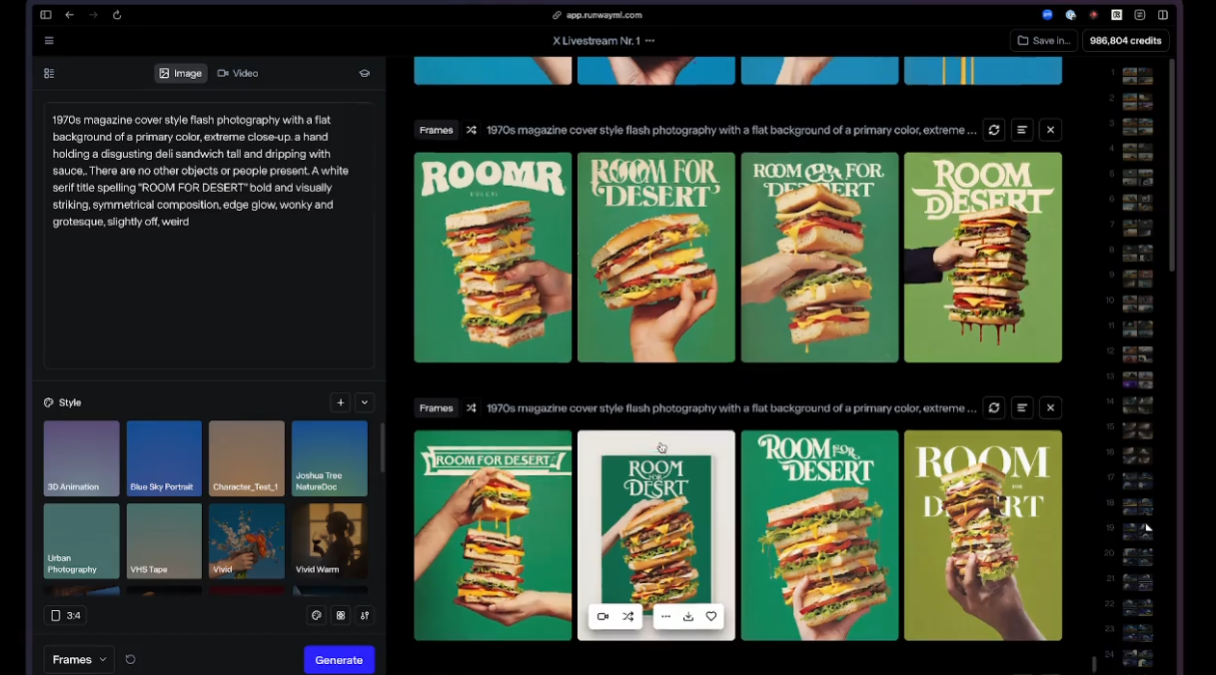Open the 3:4 aspect ratio selector
1216x675 pixels.
tap(66, 615)
